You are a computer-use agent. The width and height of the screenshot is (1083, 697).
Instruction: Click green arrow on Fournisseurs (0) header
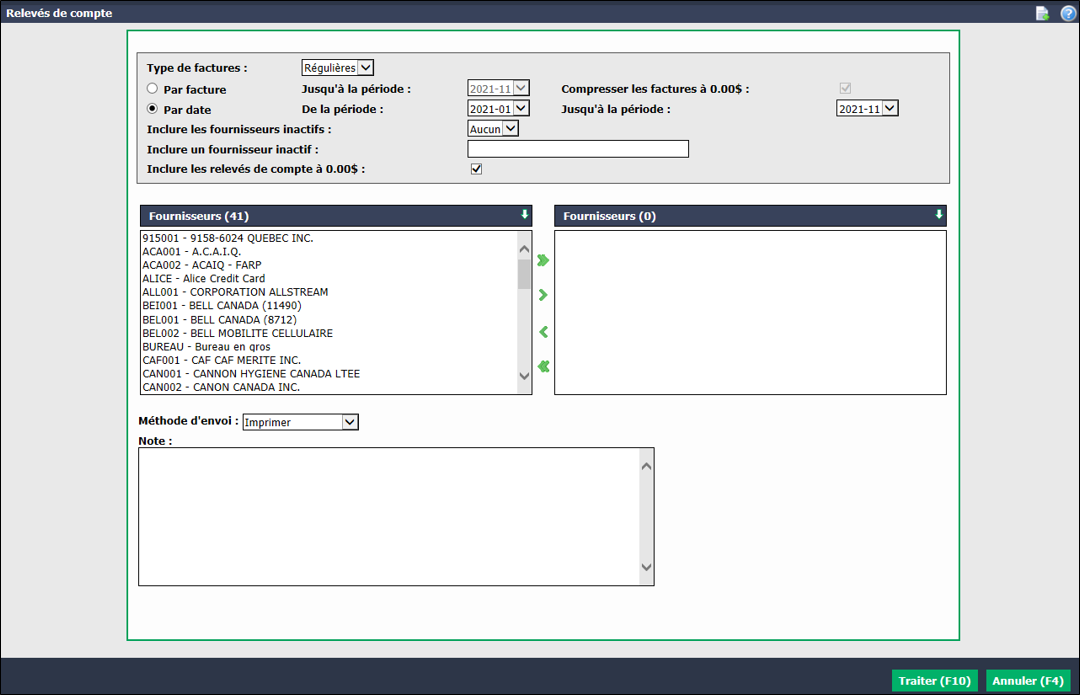click(939, 215)
